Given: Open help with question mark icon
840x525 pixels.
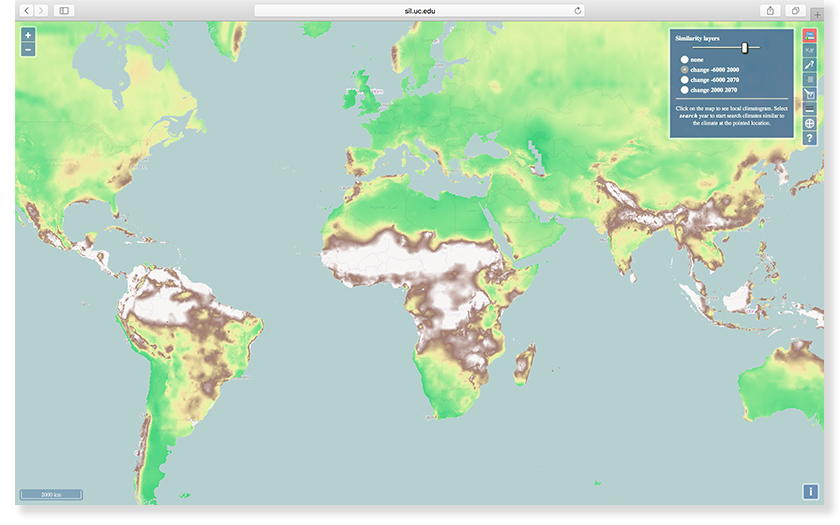Looking at the screenshot, I should coord(810,139).
